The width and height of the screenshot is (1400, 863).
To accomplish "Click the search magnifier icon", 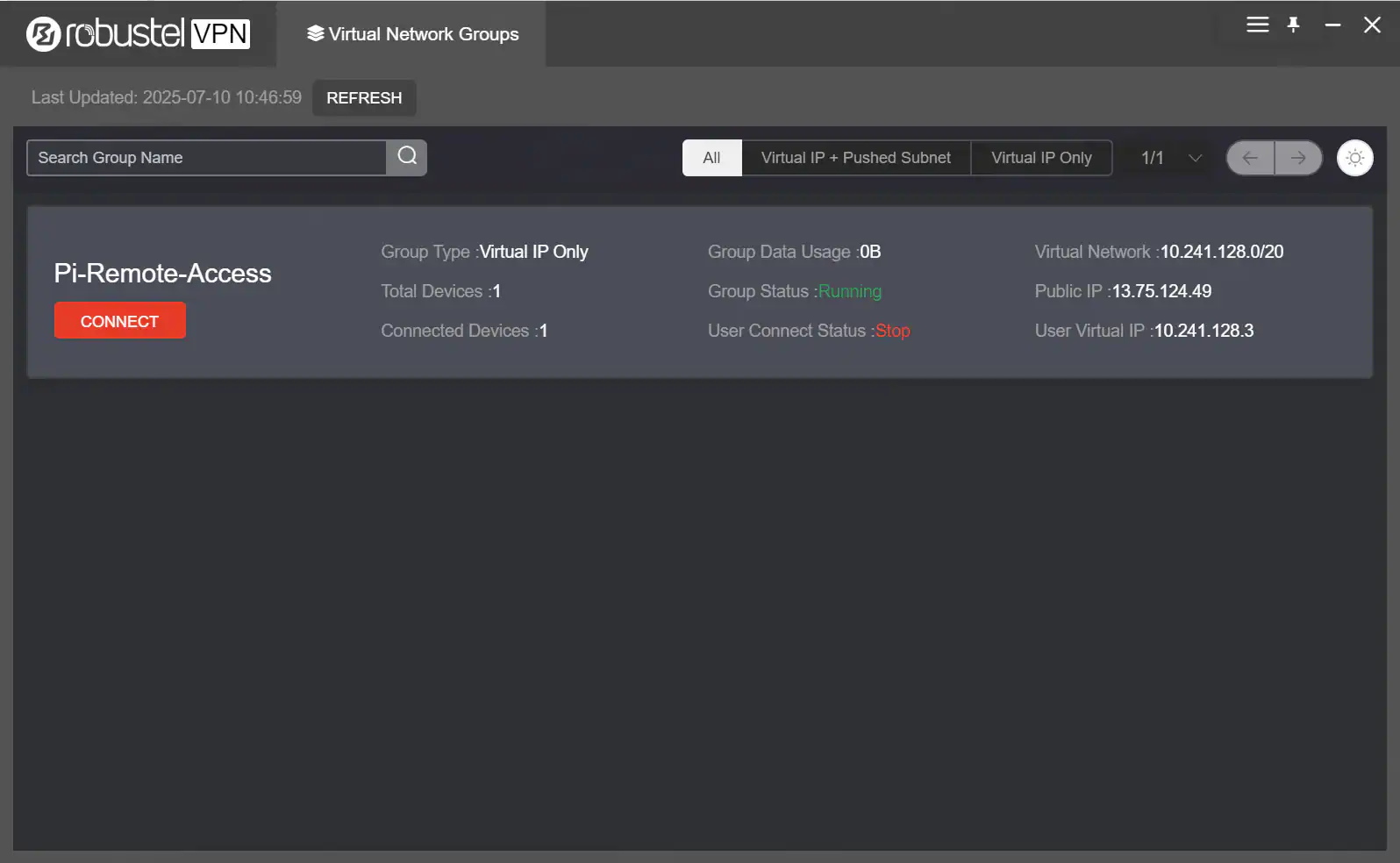I will pos(407,157).
